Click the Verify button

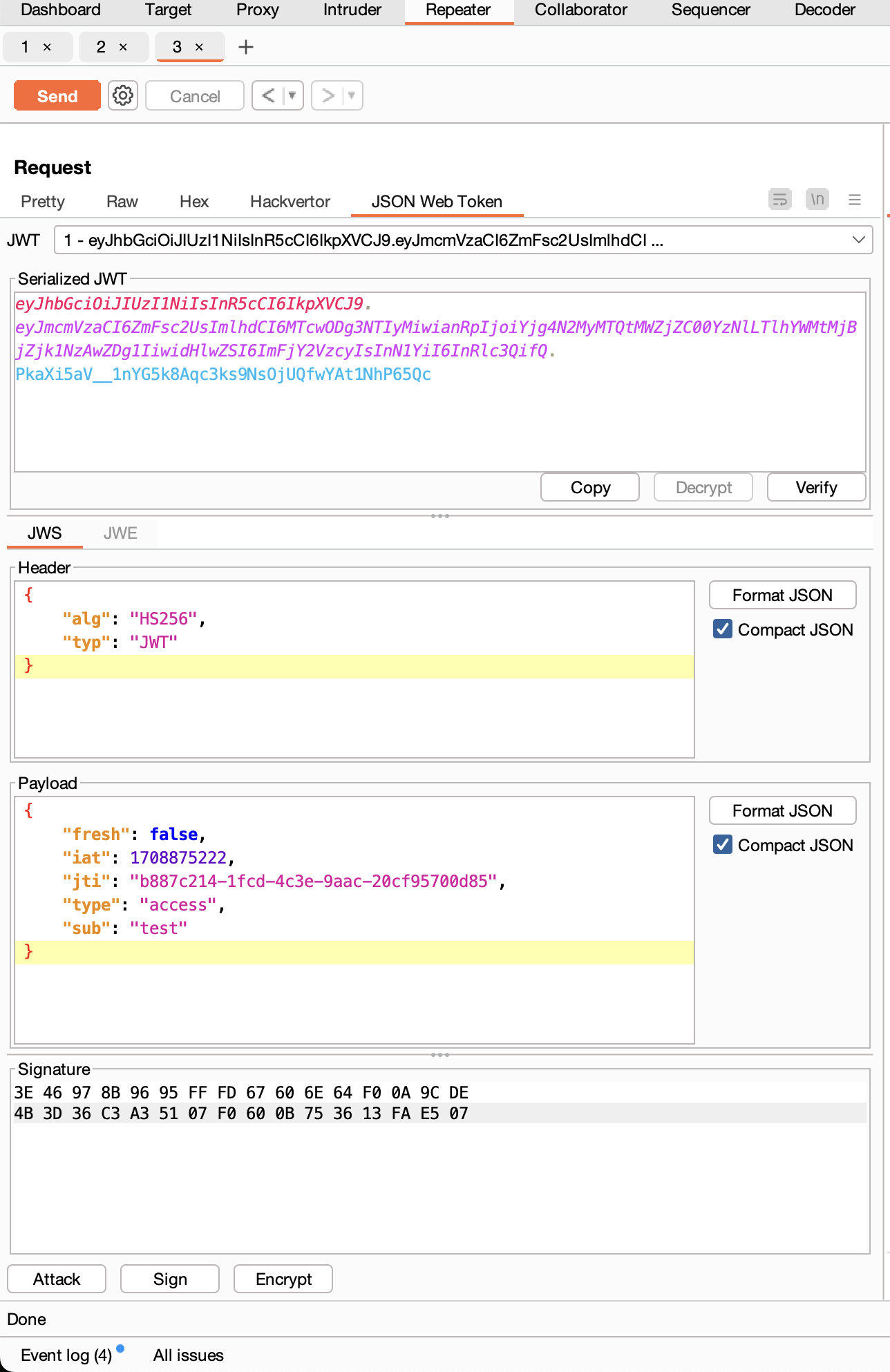click(x=816, y=488)
